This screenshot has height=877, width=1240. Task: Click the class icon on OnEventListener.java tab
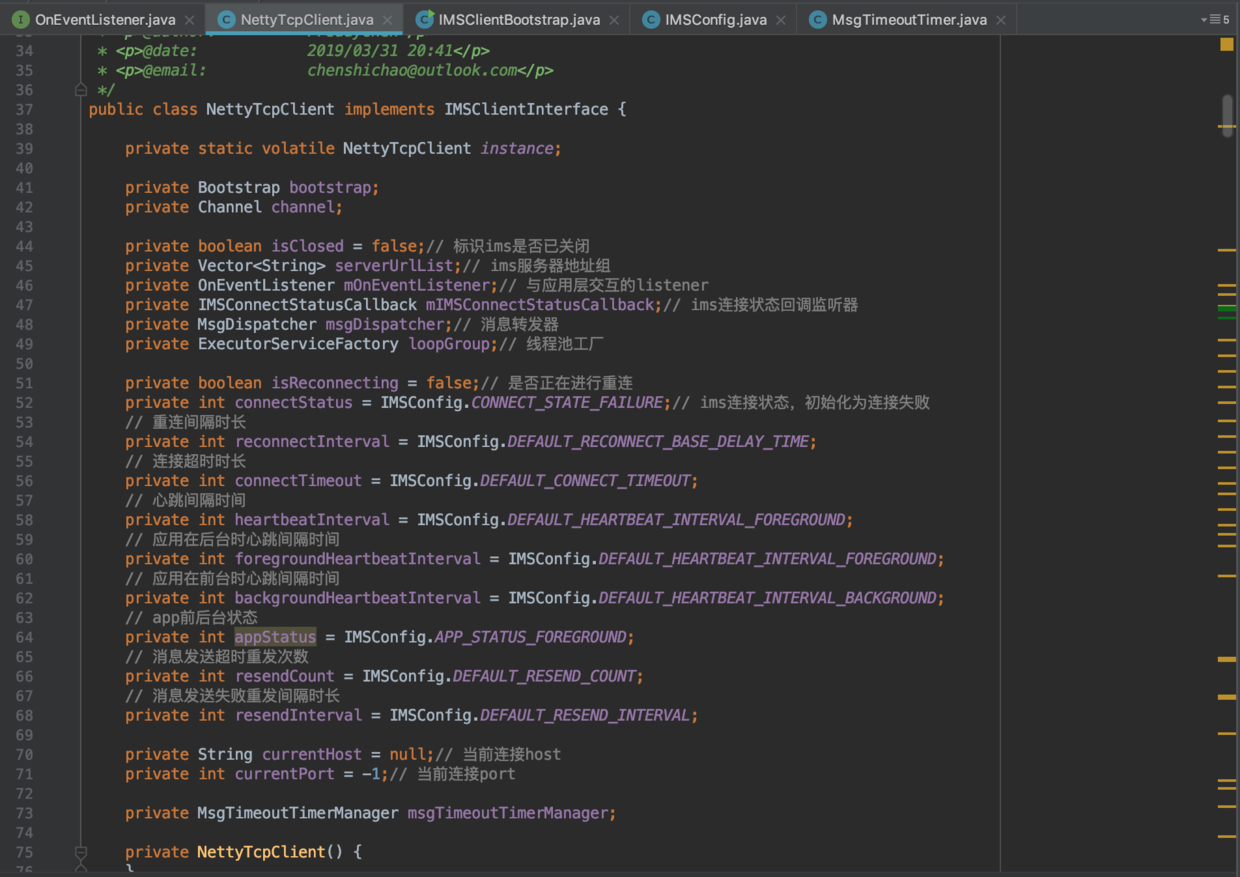(x=22, y=18)
